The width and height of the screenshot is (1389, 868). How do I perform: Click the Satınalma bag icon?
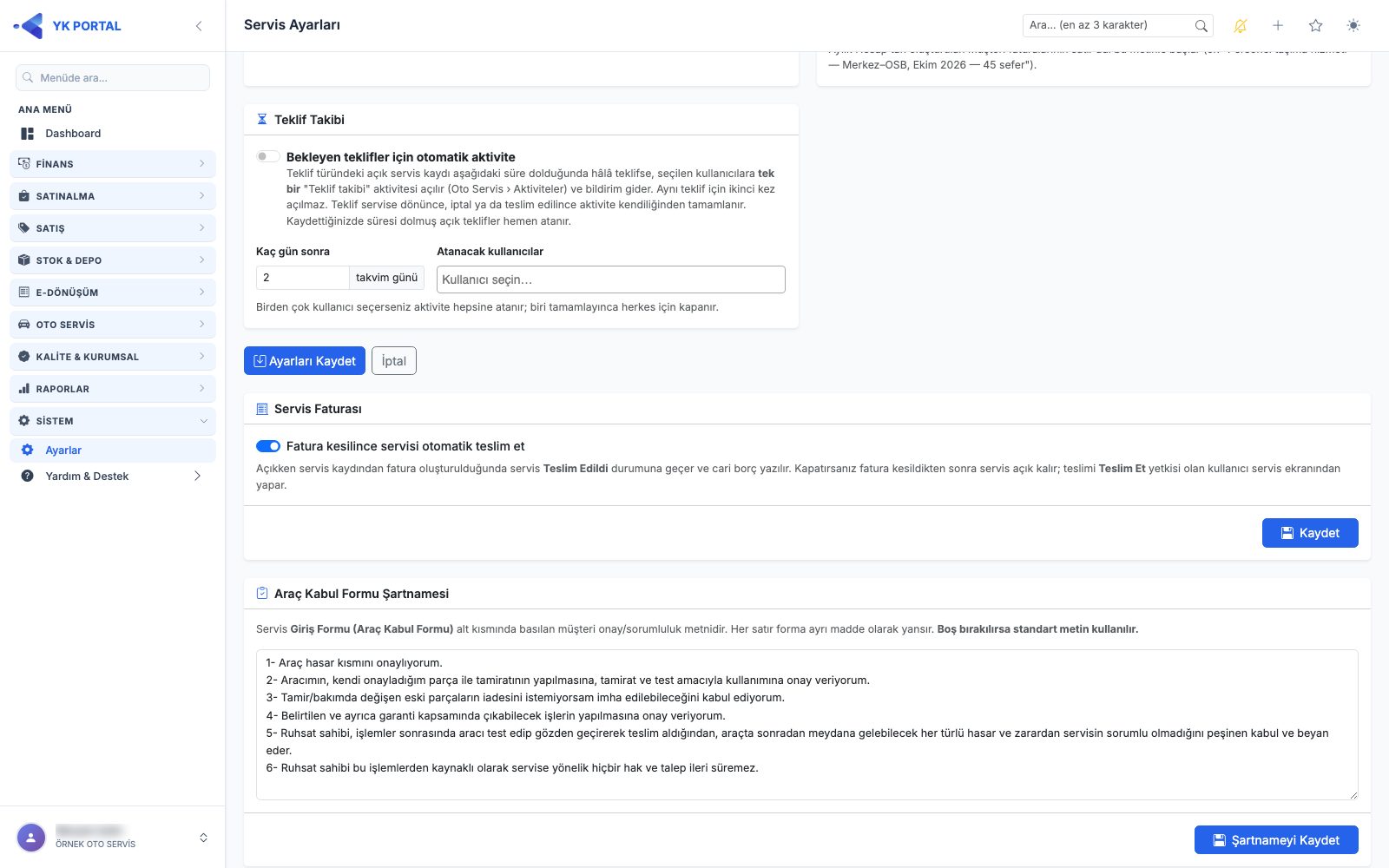coord(24,196)
